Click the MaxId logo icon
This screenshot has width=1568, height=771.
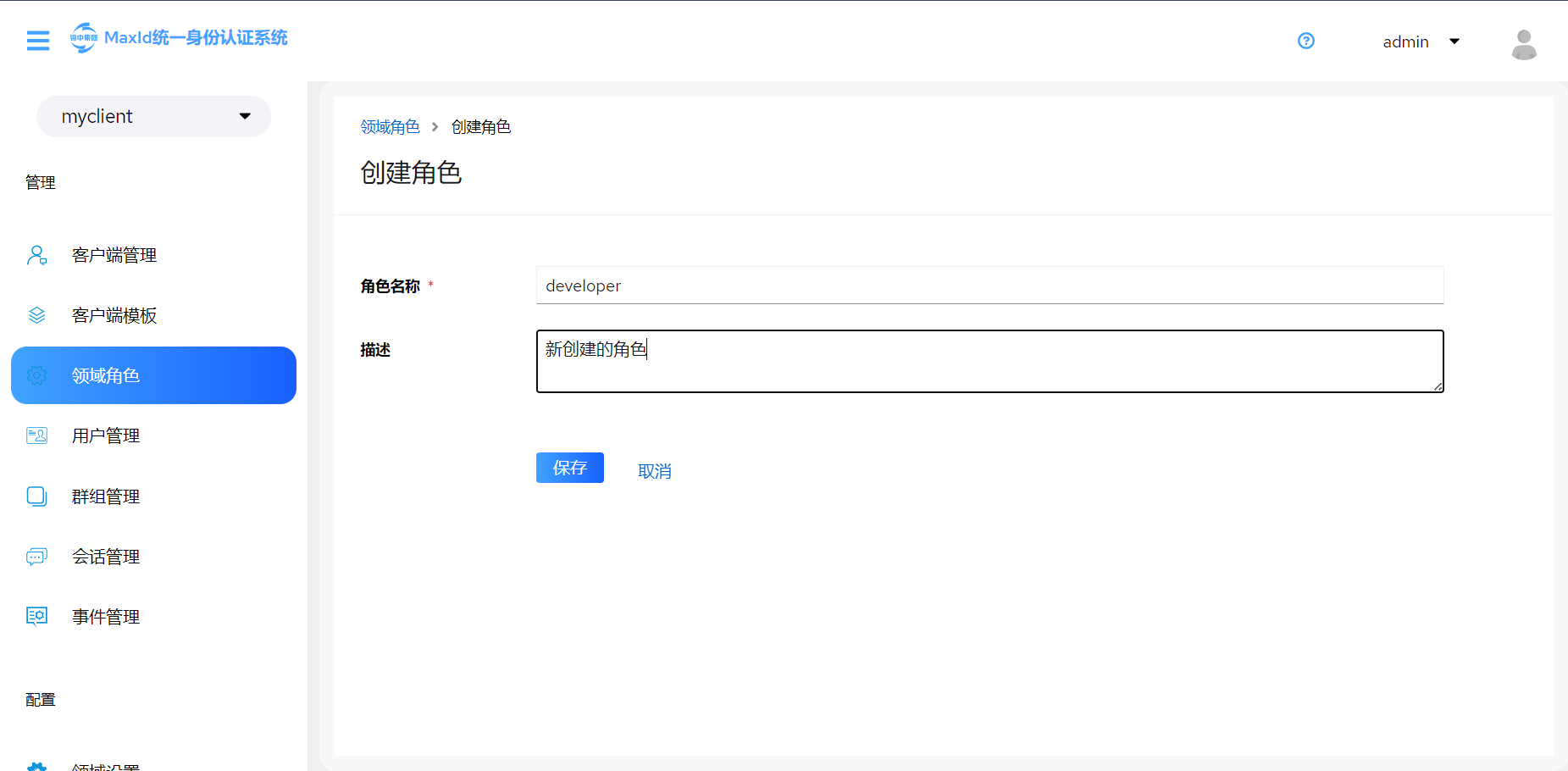83,37
